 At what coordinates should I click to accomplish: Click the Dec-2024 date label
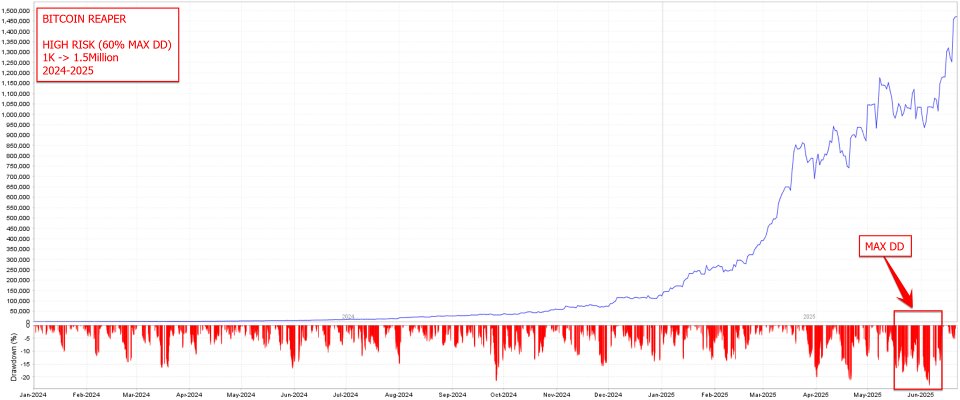607,394
